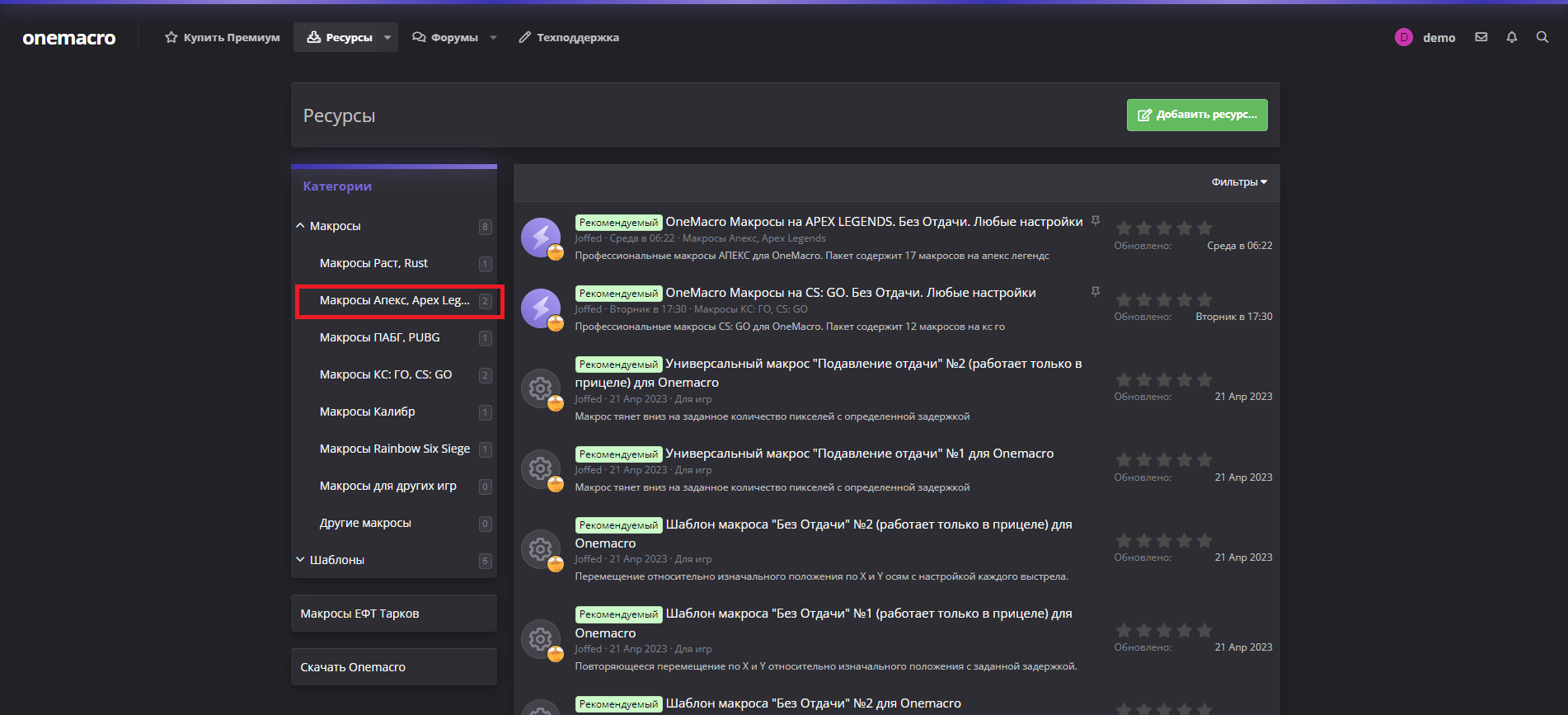
Task: Select Макросы для других игр category
Action: pos(387,486)
